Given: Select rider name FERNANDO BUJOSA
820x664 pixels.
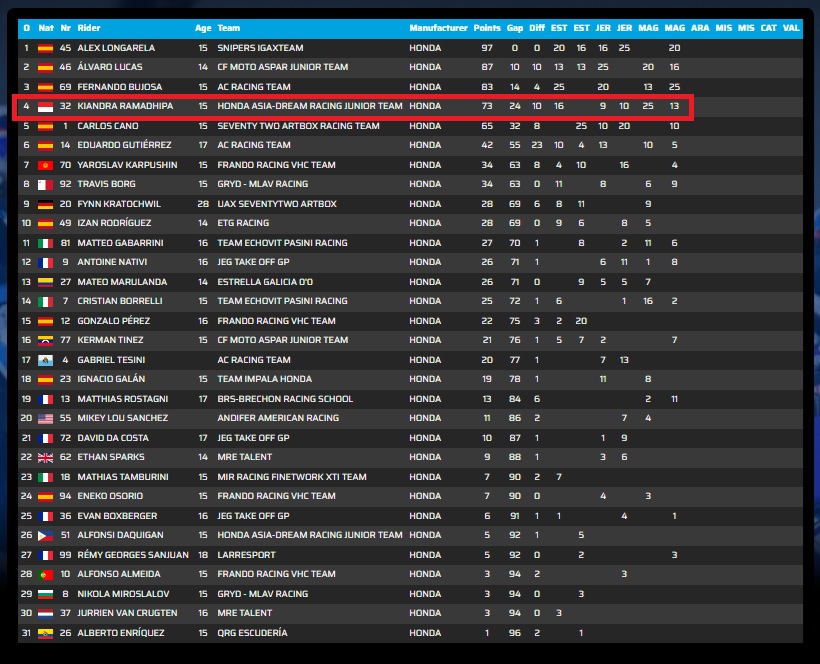Looking at the screenshot, I should click(120, 87).
